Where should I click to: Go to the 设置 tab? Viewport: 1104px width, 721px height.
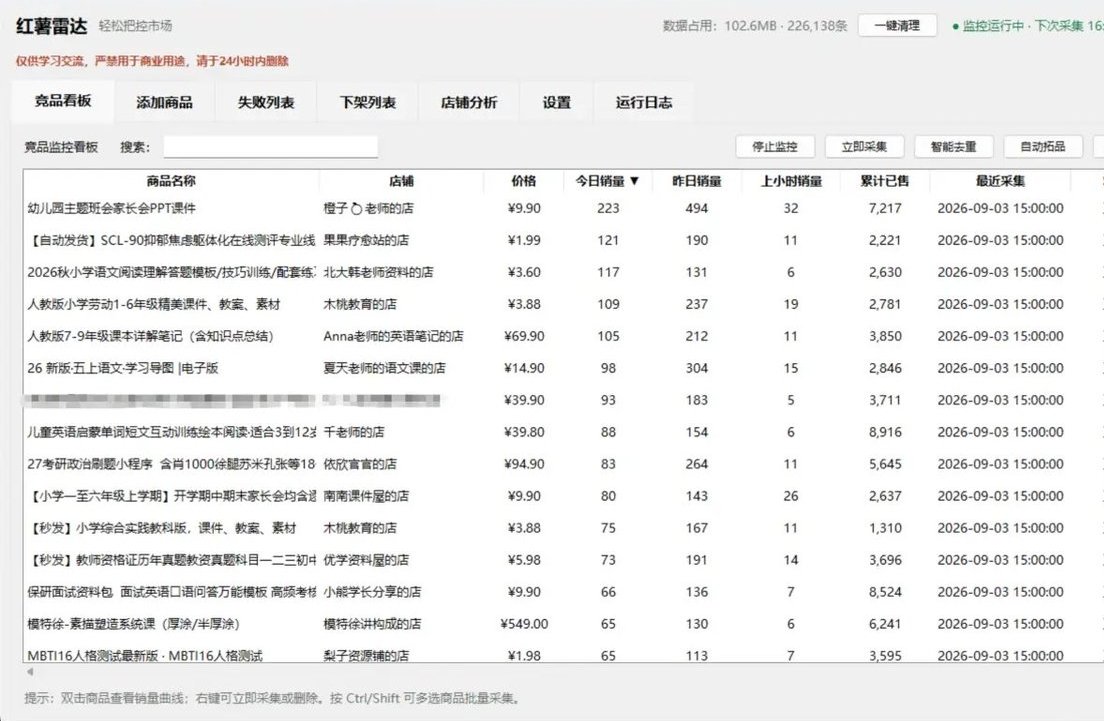556,103
